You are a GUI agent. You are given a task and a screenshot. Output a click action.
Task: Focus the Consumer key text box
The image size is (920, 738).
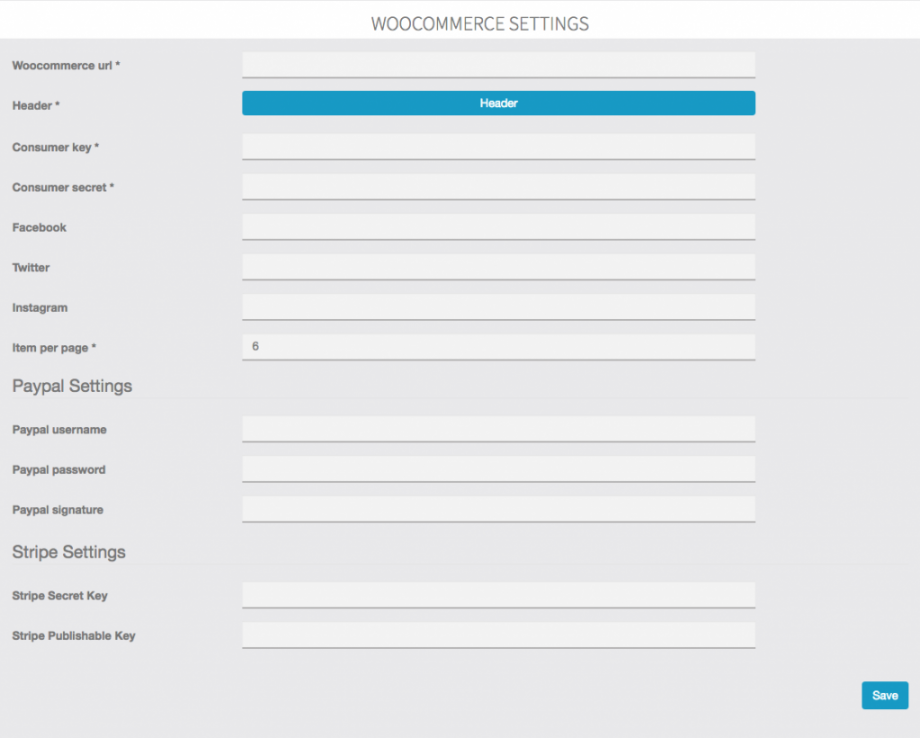(x=498, y=147)
